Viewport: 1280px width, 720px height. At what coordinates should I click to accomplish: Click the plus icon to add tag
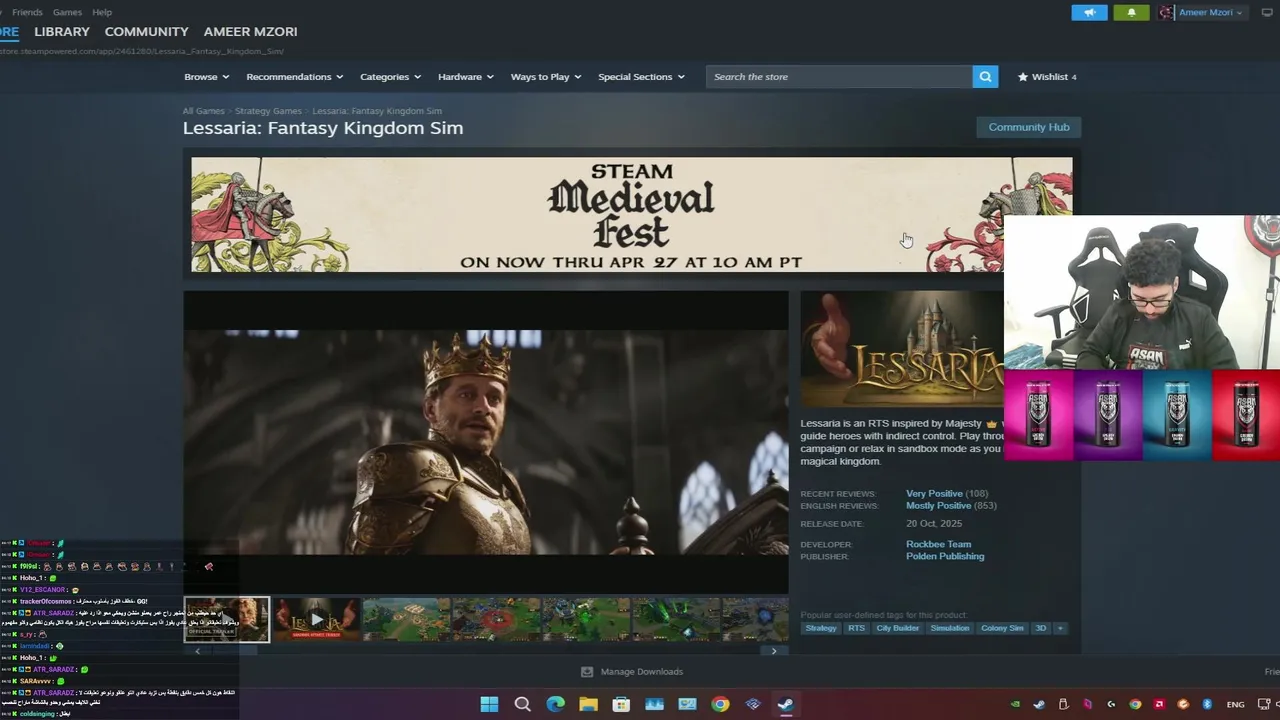click(x=1060, y=628)
